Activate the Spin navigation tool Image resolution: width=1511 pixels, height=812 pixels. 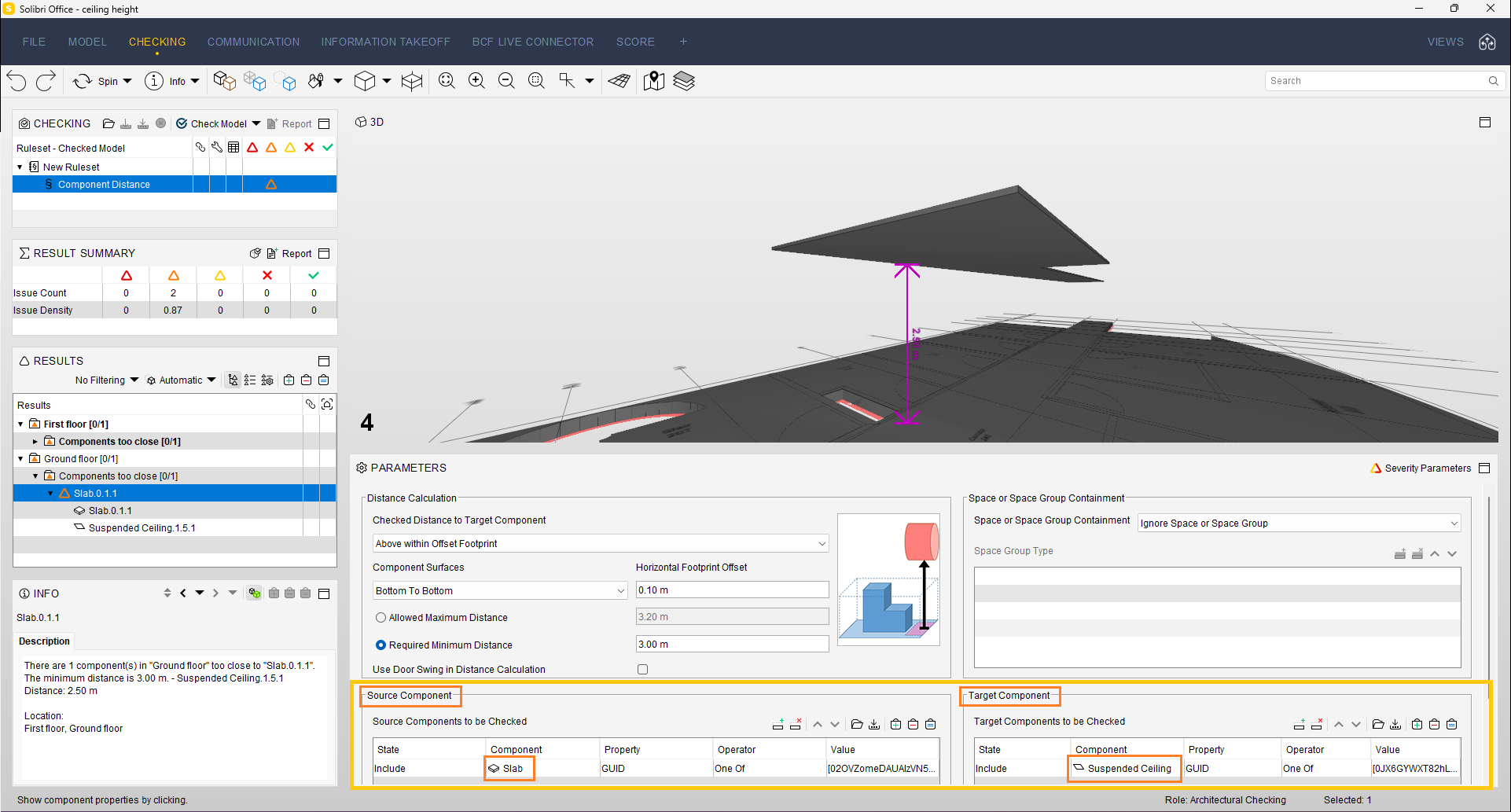click(83, 81)
